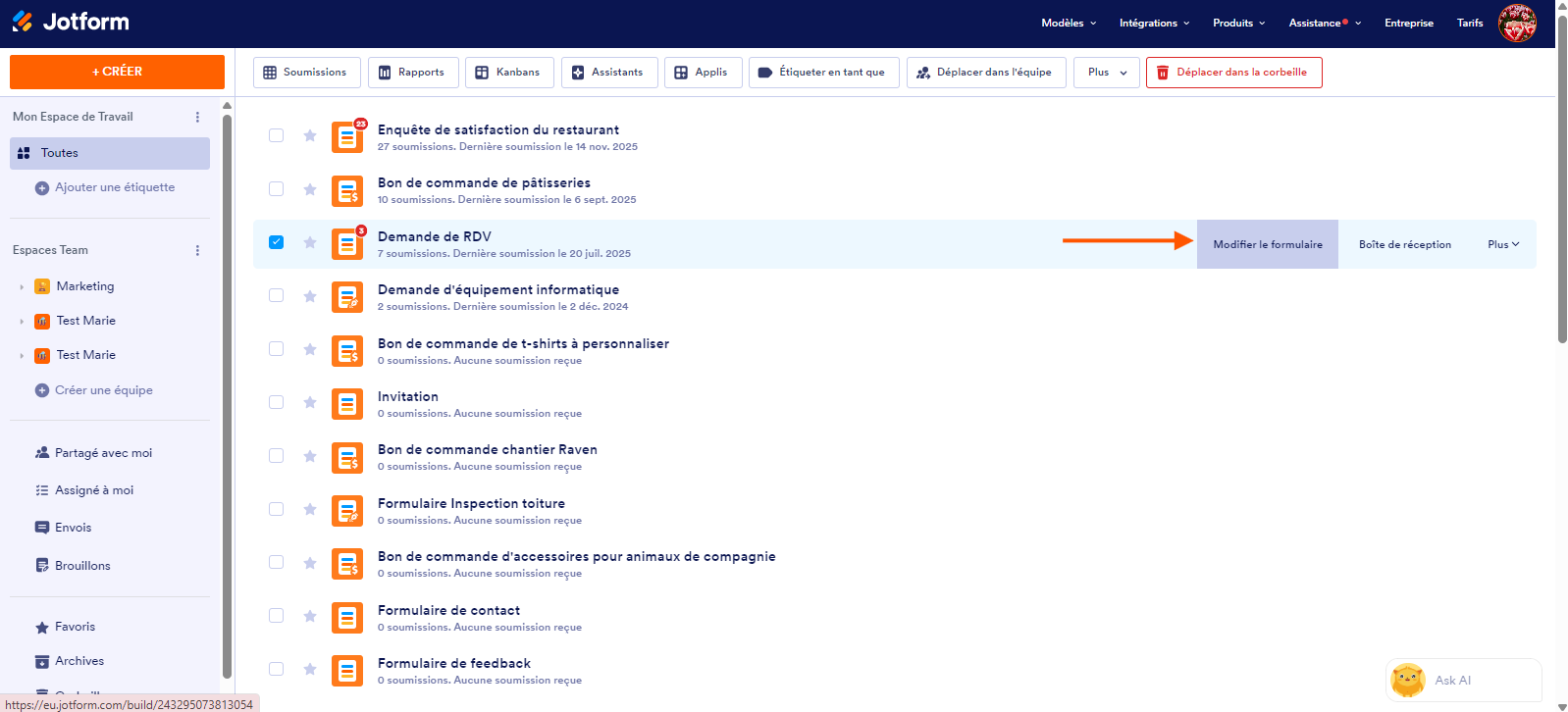Viewport: 1568px width, 712px height.
Task: Check the Bon de commande de pâtisseries checkbox
Action: [276, 188]
